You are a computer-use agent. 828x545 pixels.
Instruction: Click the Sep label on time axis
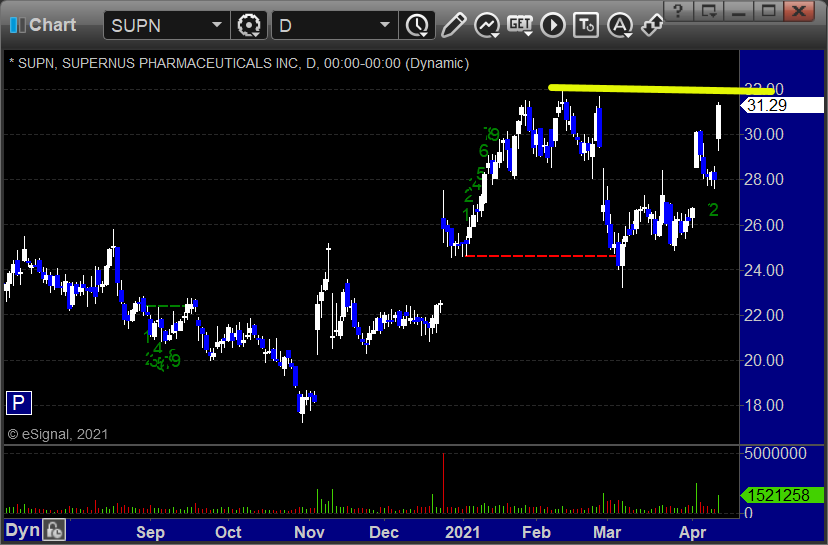pyautogui.click(x=150, y=532)
